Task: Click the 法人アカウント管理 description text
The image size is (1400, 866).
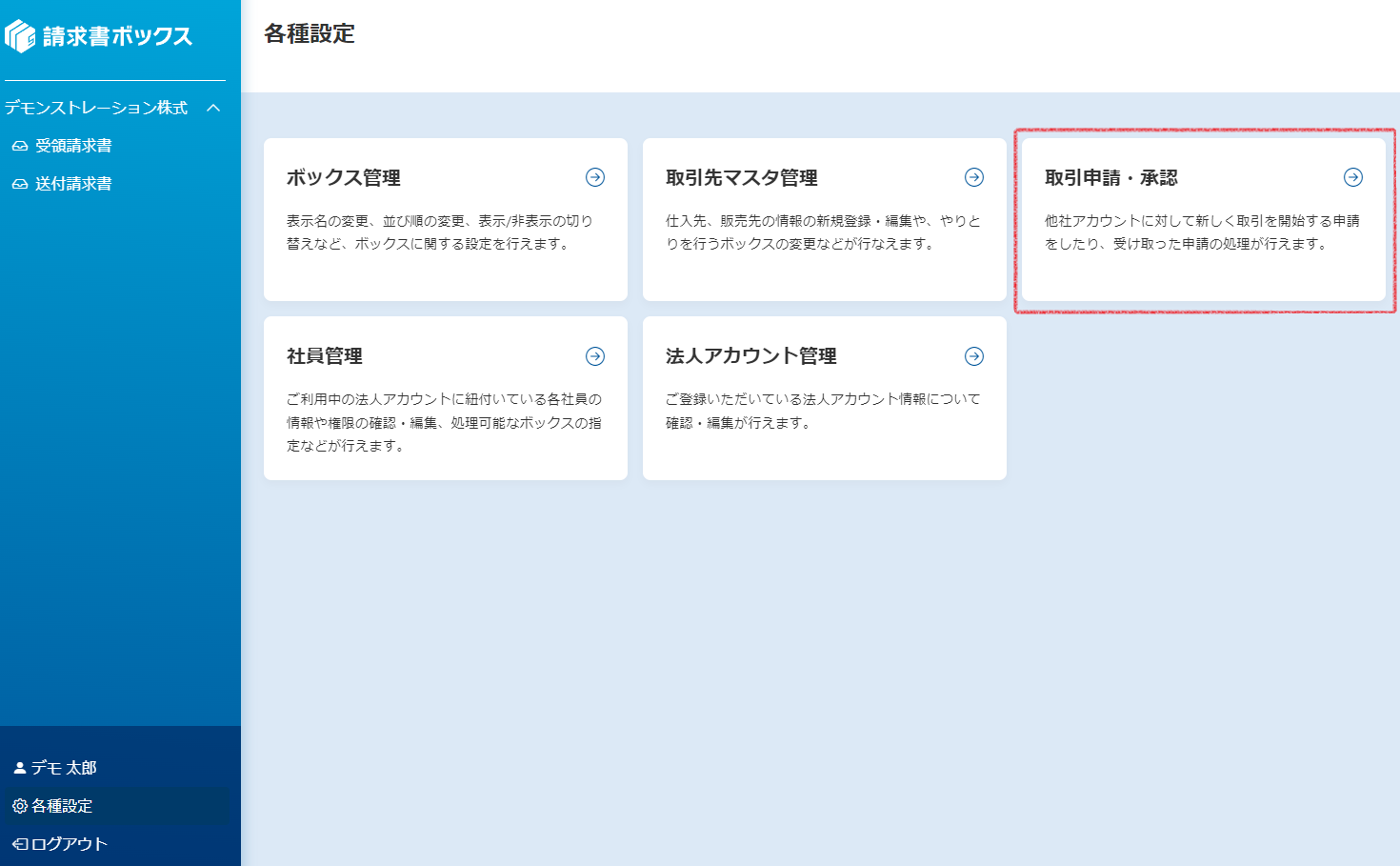Action: pos(823,411)
